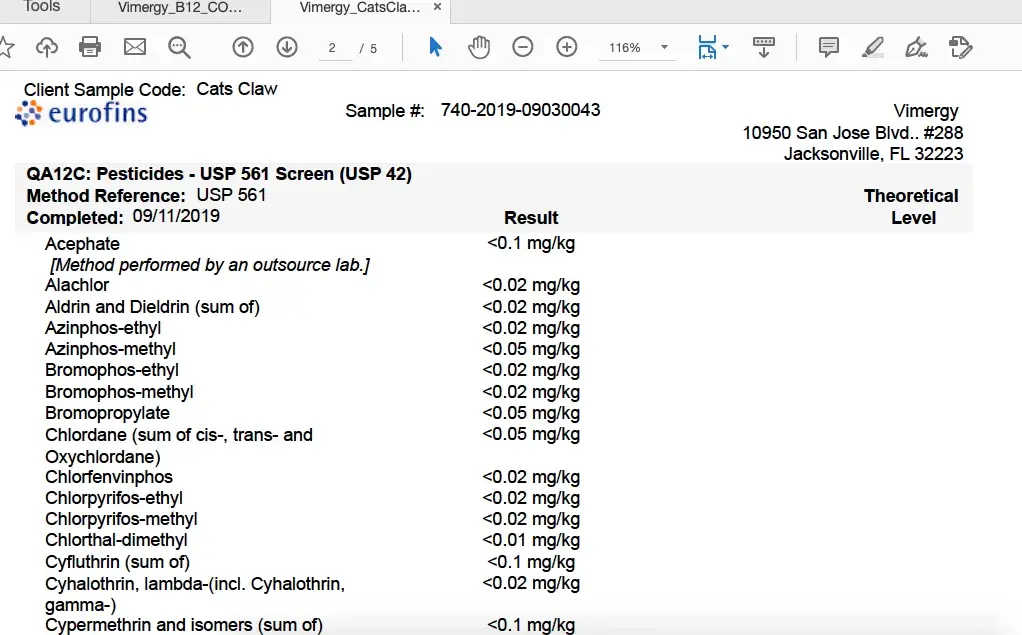The width and height of the screenshot is (1022, 635).
Task: Open the sign document pen tool
Action: coord(915,47)
